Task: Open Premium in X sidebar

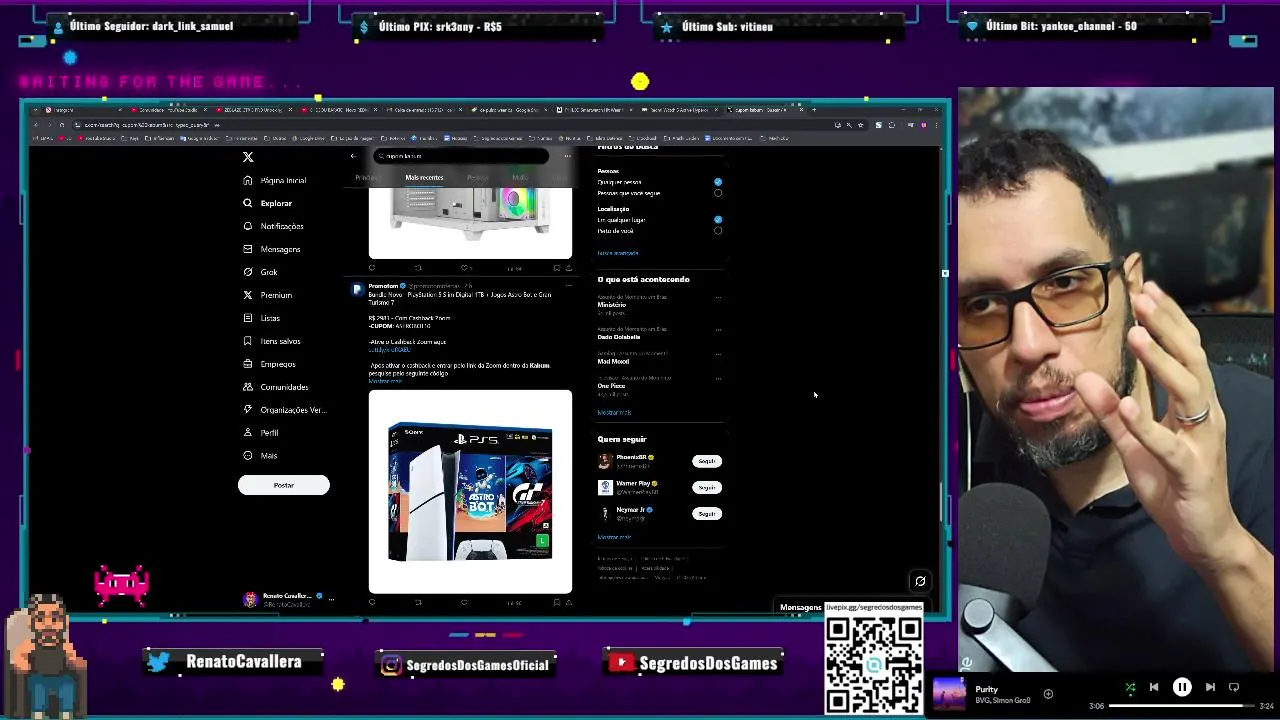Action: coord(268,295)
